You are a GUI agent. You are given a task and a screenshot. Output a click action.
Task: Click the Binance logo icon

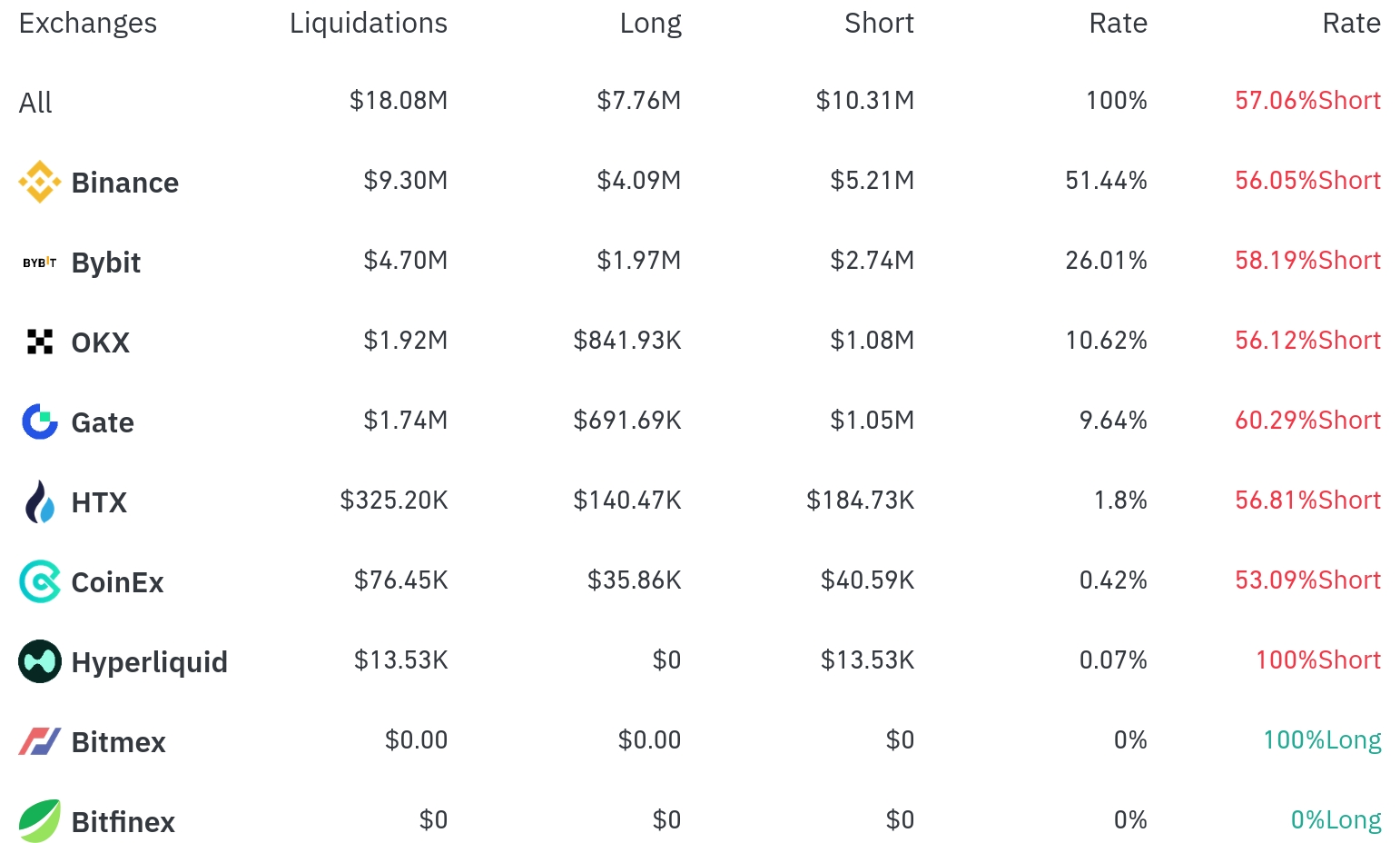[x=40, y=182]
